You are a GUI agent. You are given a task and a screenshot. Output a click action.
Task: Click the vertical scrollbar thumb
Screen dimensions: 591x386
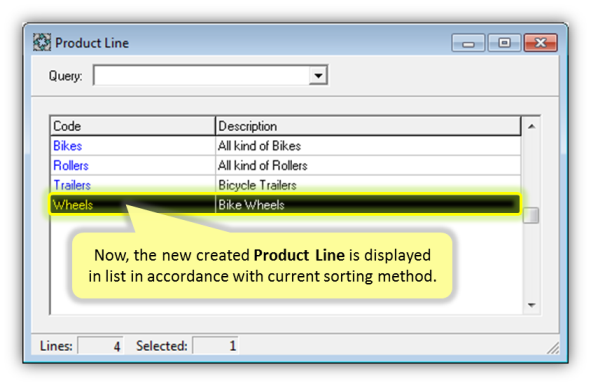click(x=531, y=215)
